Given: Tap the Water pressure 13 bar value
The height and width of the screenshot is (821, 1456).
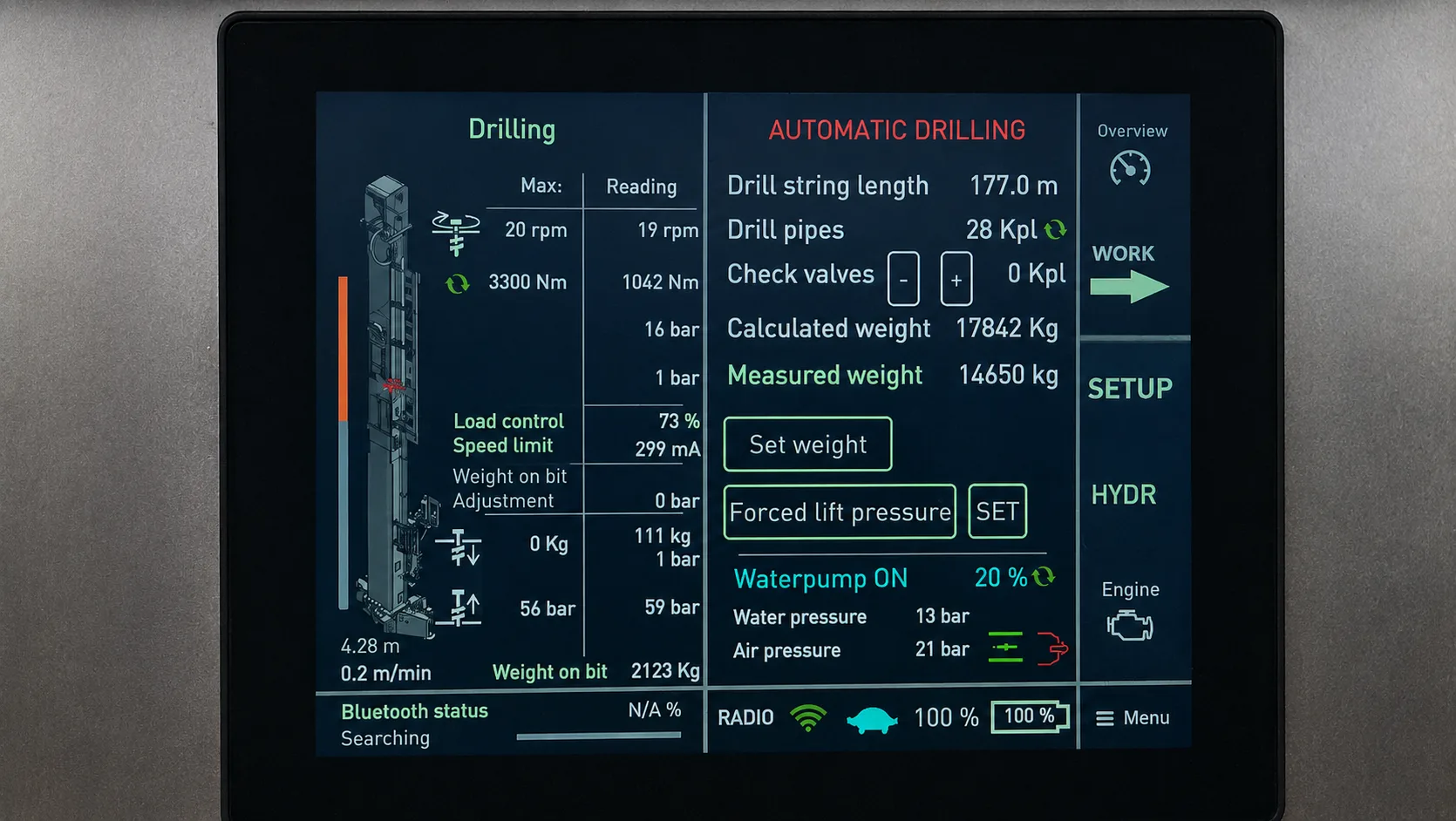Looking at the screenshot, I should [x=942, y=616].
